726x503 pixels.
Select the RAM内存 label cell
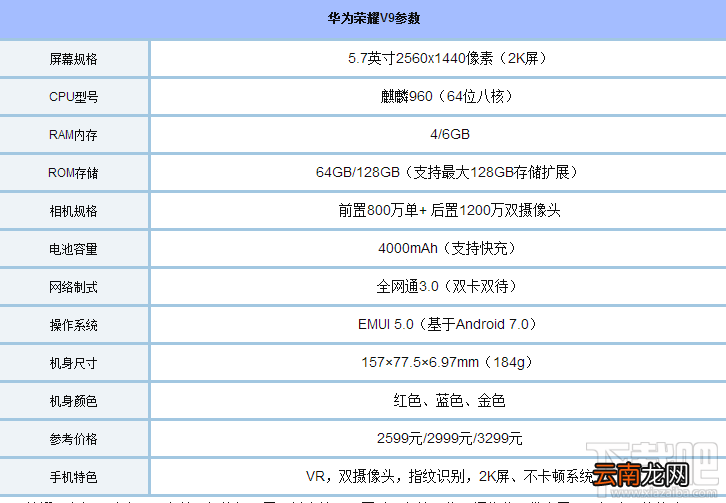click(x=74, y=135)
